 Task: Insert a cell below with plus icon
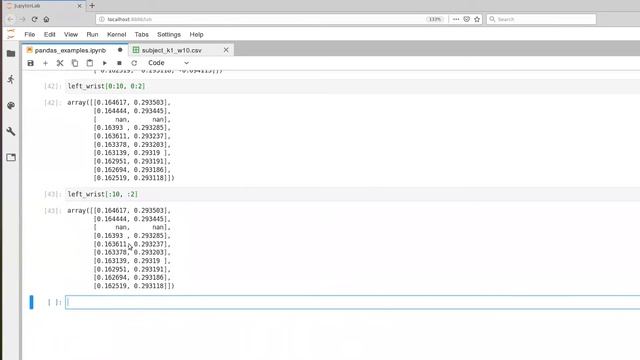[x=45, y=63]
